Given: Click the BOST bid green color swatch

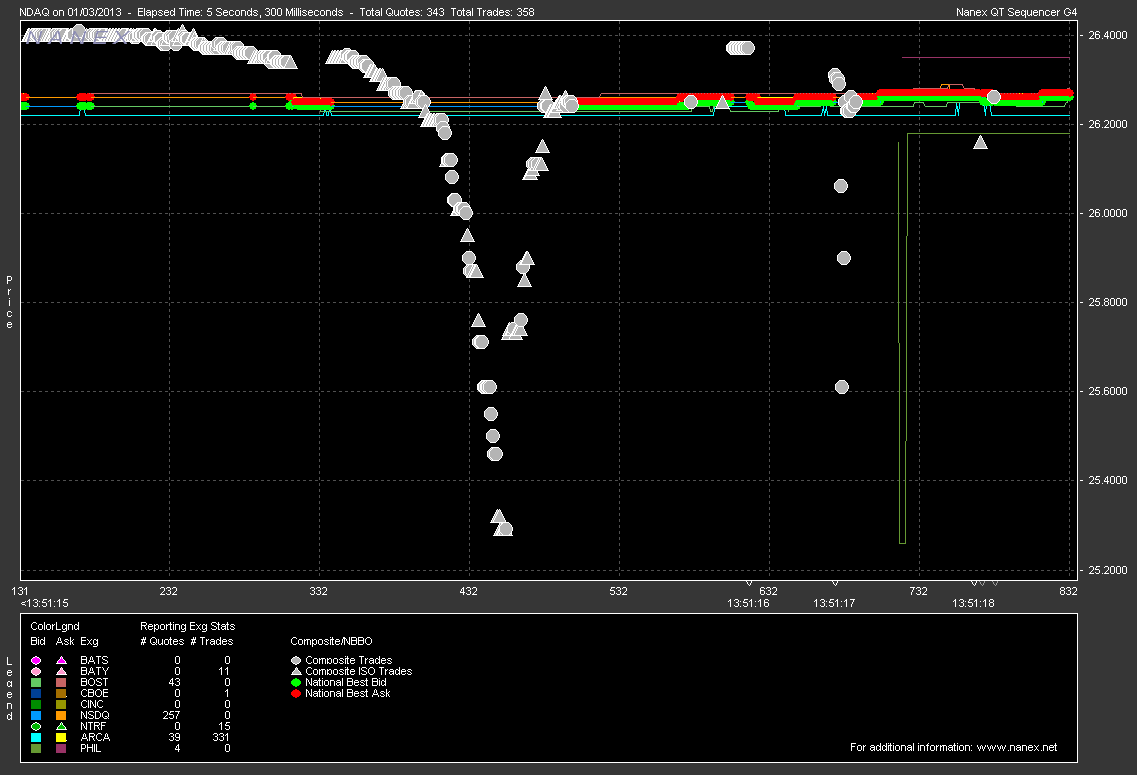Looking at the screenshot, I should point(37,683).
